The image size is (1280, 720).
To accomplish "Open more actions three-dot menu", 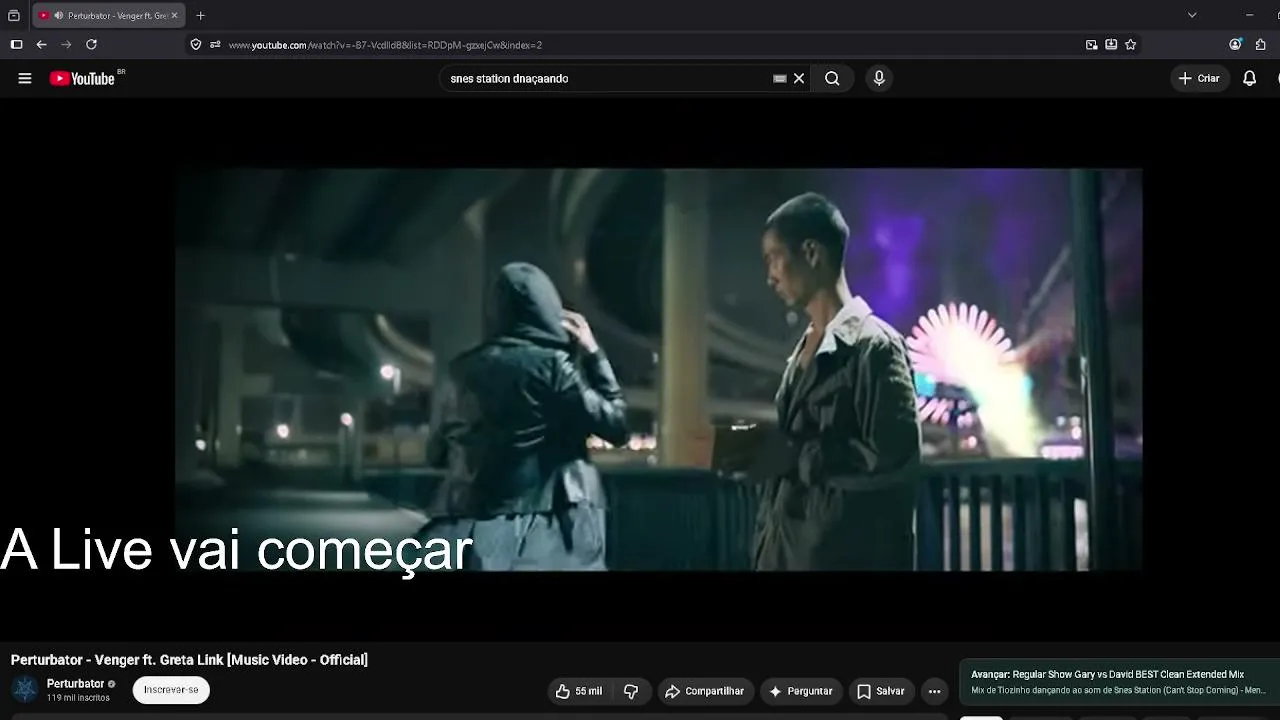I will pos(934,691).
